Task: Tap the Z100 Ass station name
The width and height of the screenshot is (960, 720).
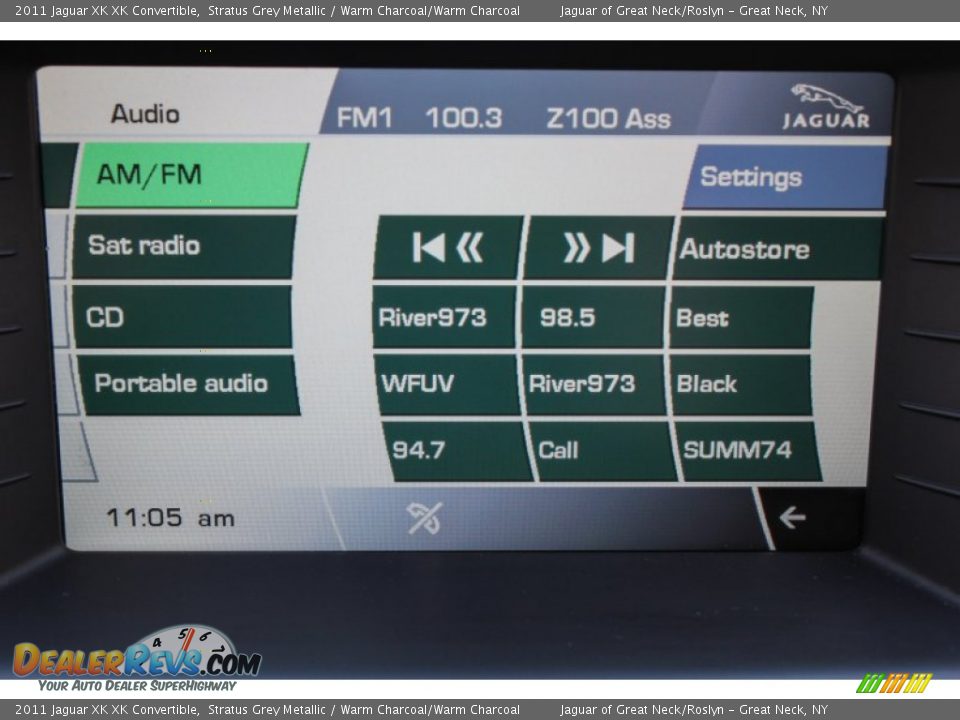Action: tap(609, 118)
